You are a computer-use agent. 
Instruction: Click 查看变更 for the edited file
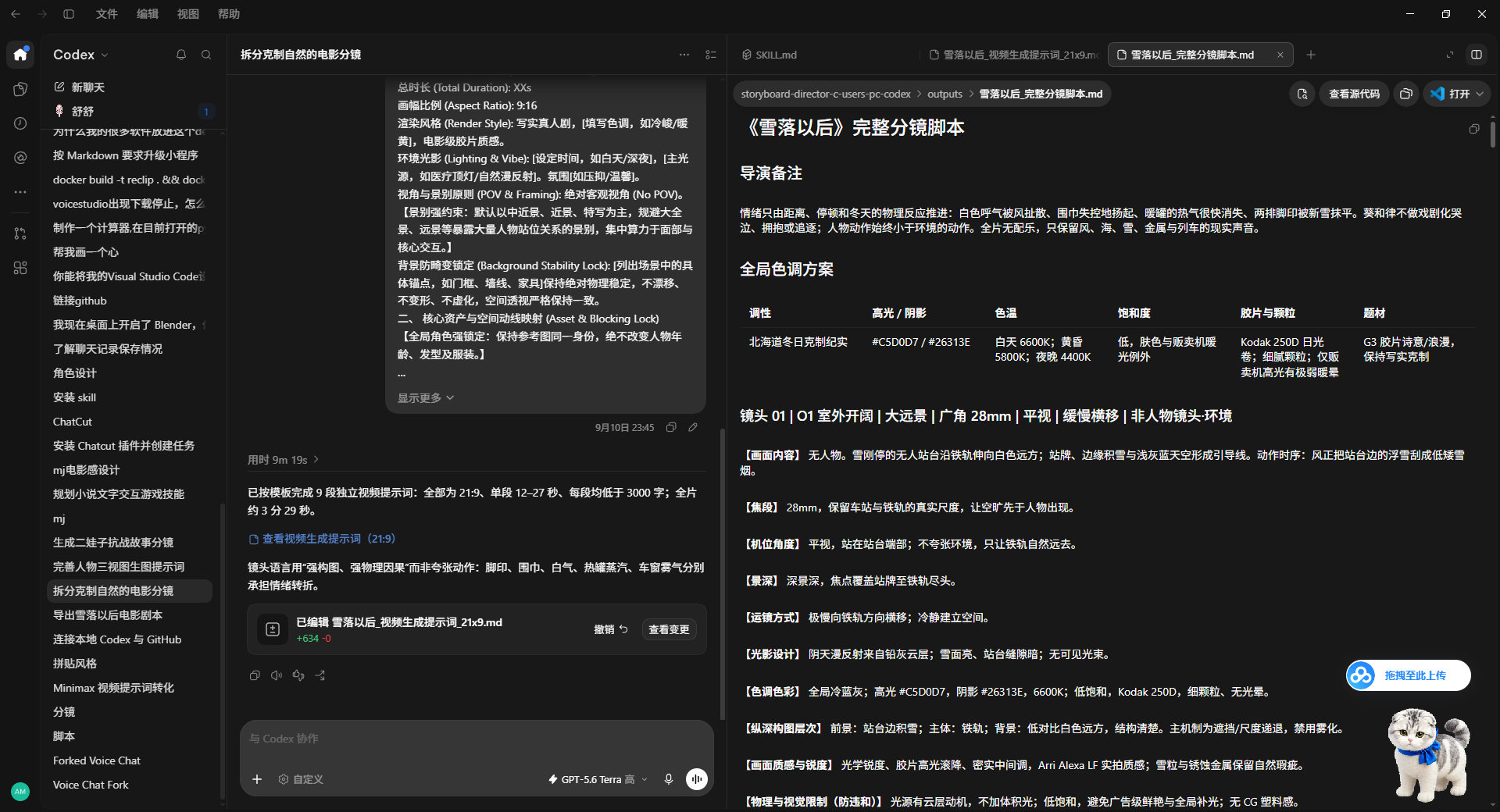pos(669,629)
